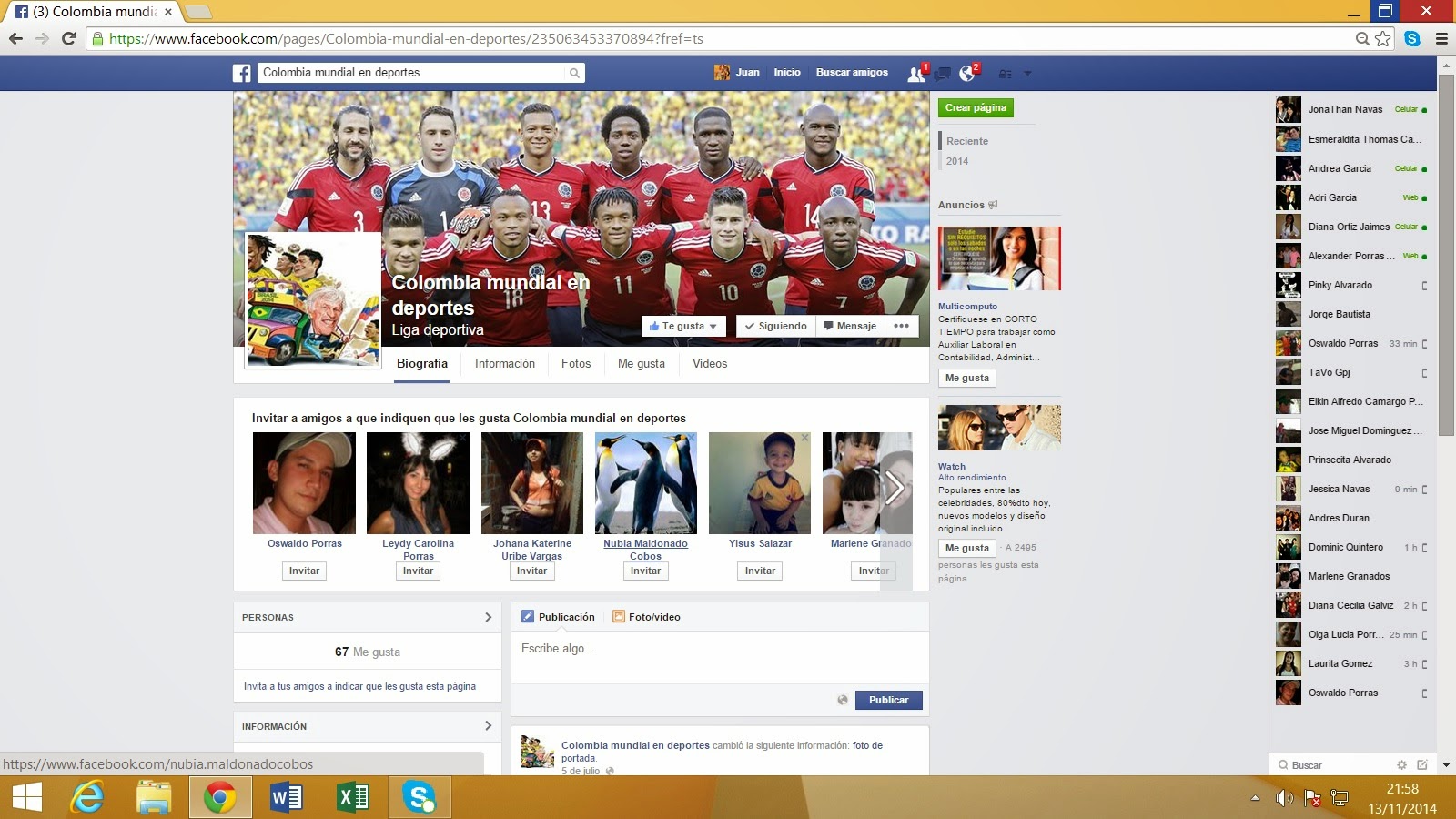
Task: Open more page options with the ellipsis
Action: 900,325
